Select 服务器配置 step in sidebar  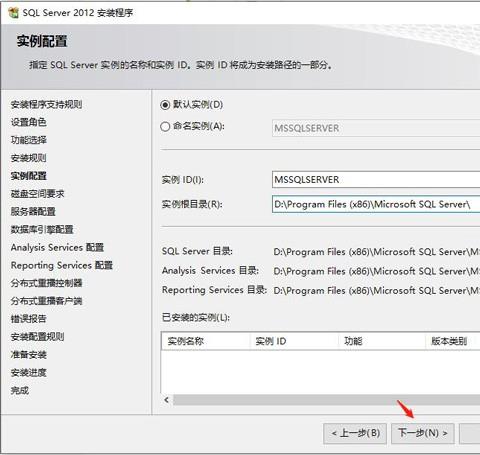[x=33, y=211]
